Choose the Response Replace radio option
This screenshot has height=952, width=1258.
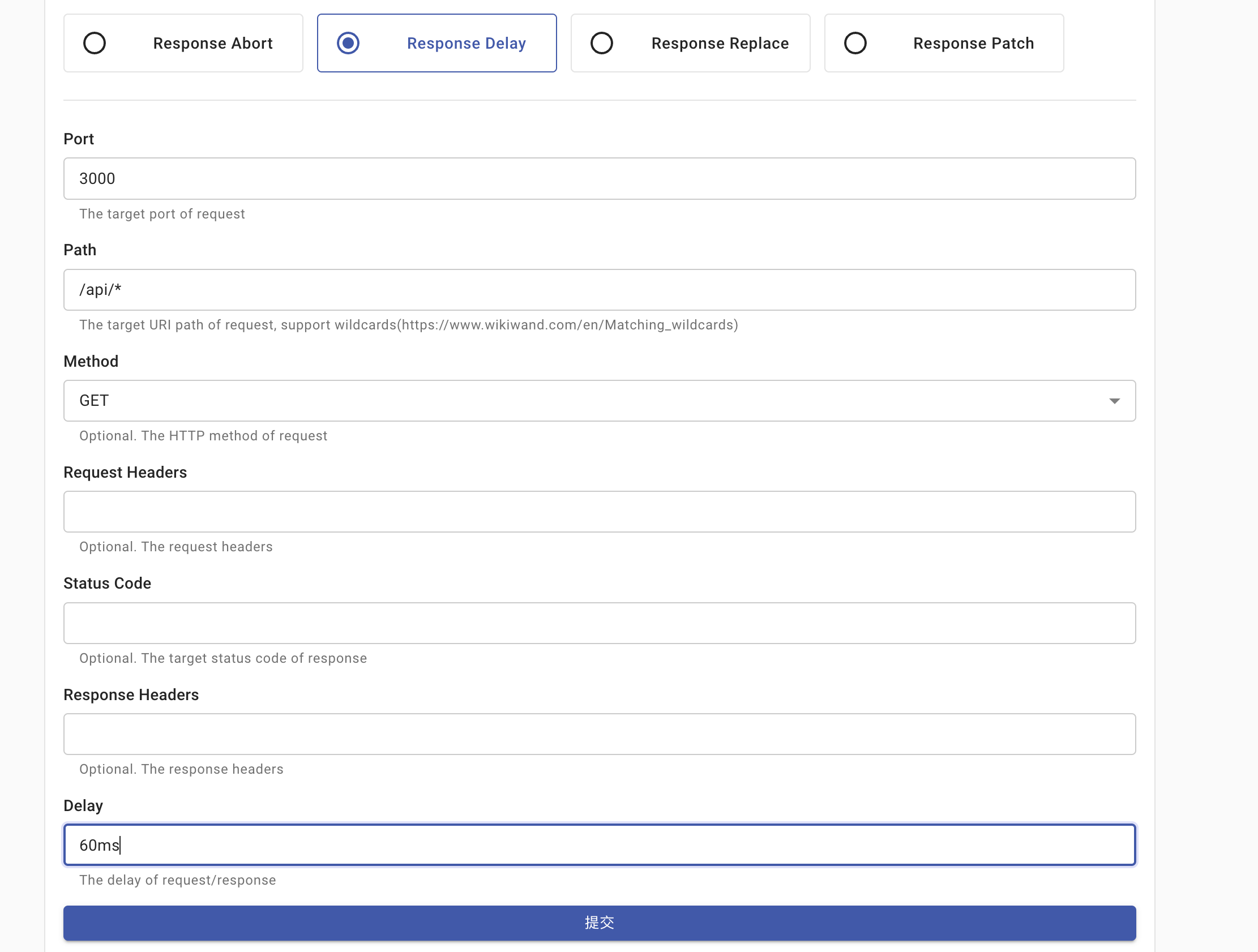[602, 43]
